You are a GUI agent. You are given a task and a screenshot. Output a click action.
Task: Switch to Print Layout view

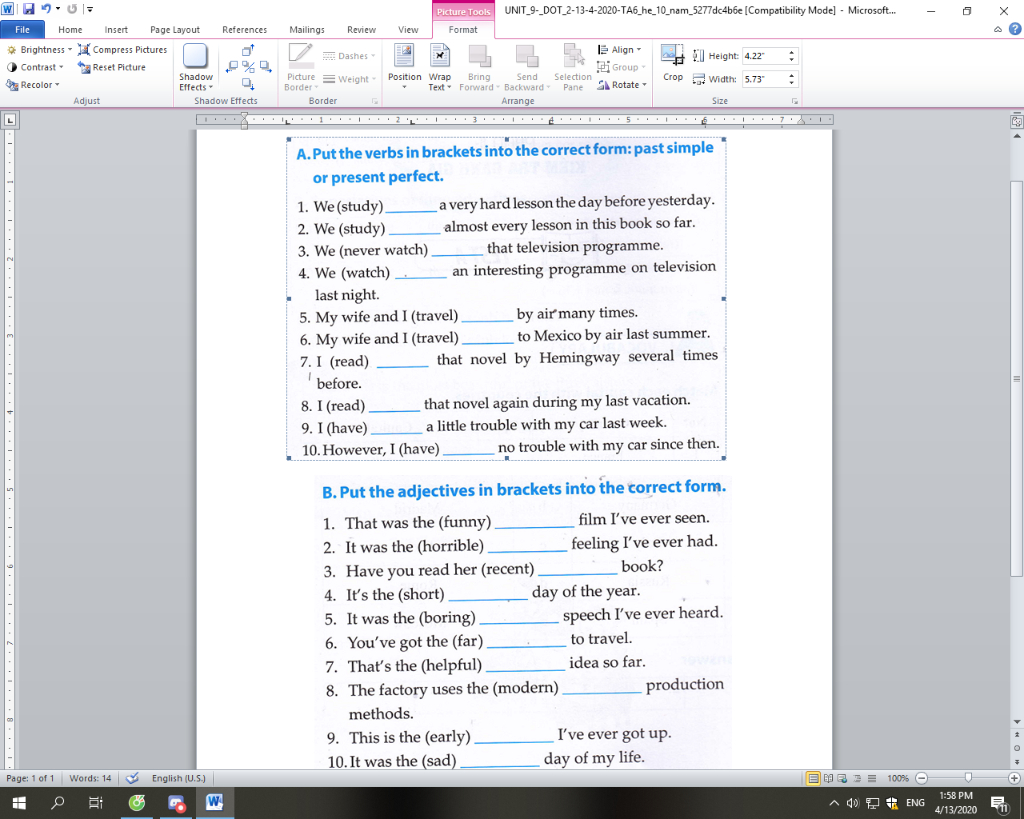pos(813,778)
